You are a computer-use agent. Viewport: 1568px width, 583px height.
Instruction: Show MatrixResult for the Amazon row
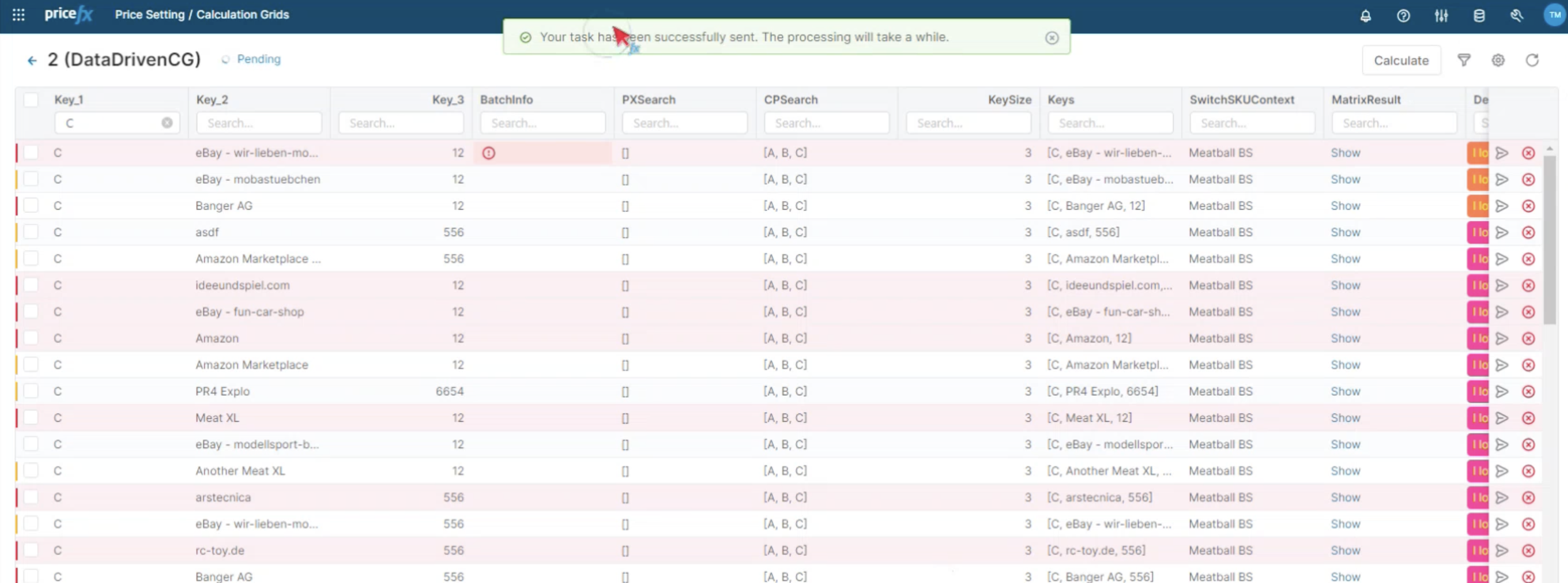coord(1345,339)
